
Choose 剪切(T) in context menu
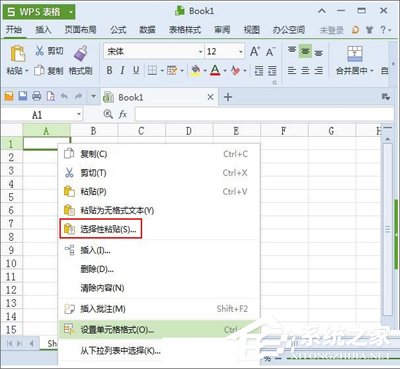(159, 173)
